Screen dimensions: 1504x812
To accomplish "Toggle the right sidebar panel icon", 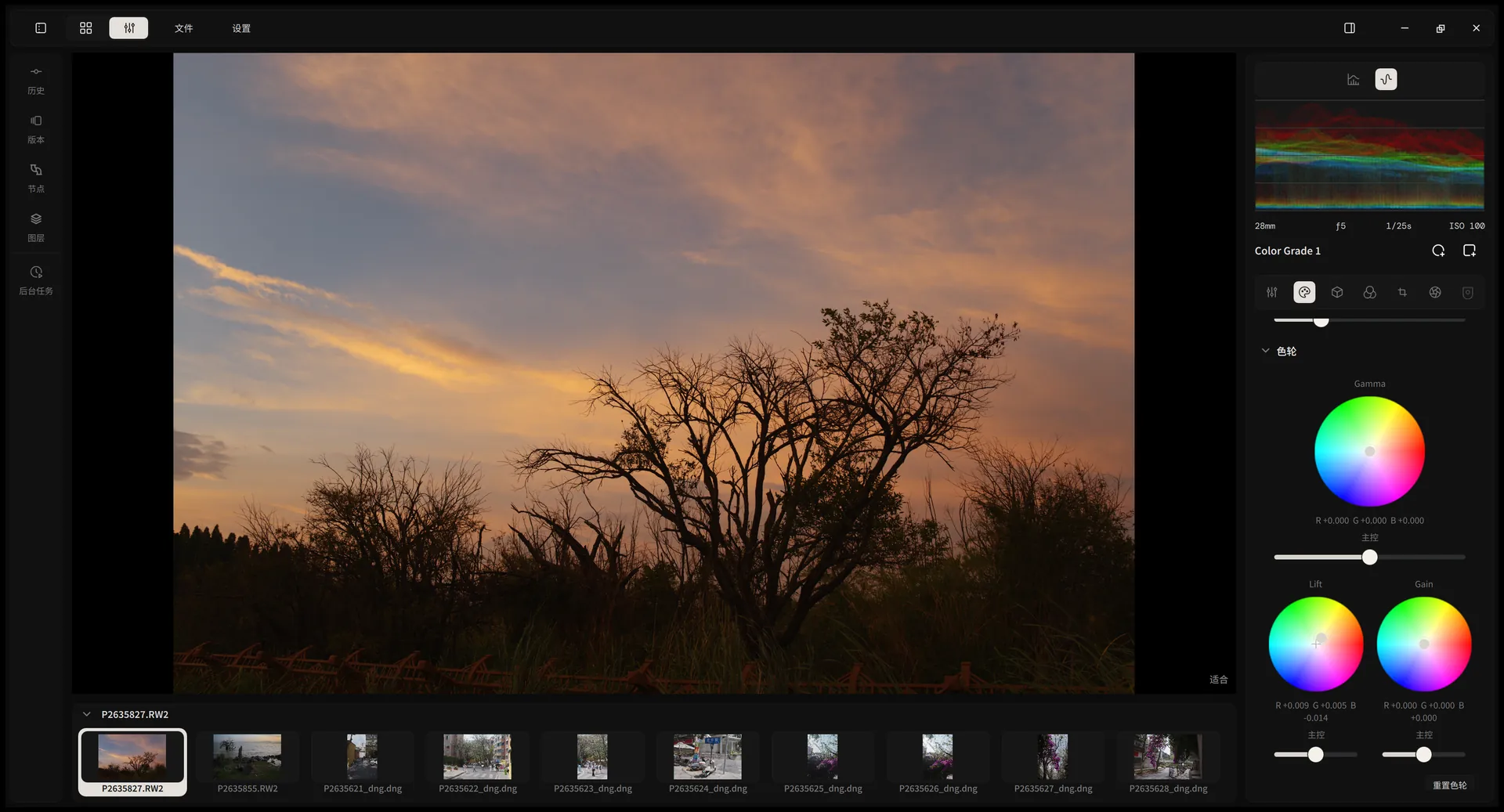I will click(1350, 28).
